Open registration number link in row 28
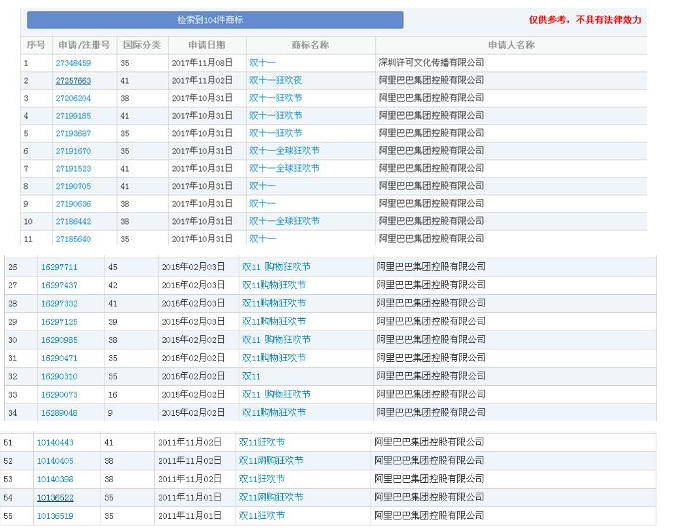Screen dimensions: 677x531 (x=59, y=304)
